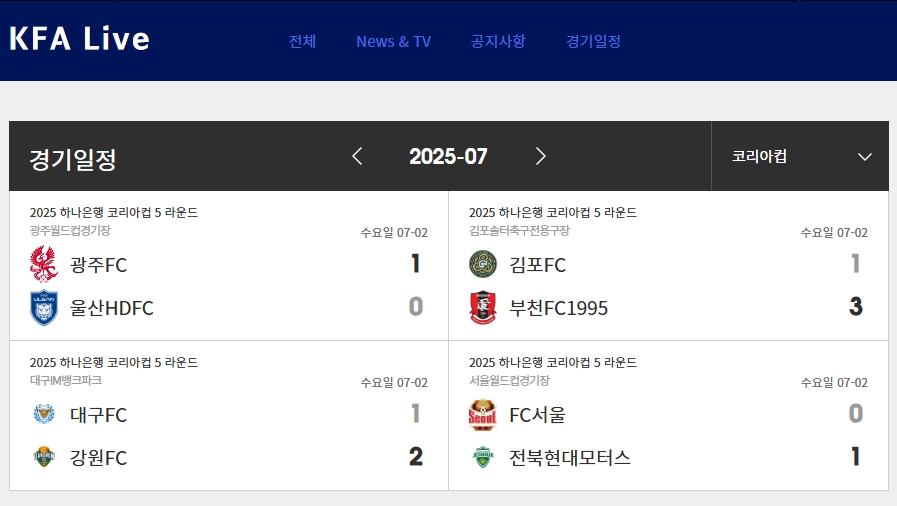Open the 광주FC vs 울산HDFC match
Viewport: 897px width, 506px height.
229,266
